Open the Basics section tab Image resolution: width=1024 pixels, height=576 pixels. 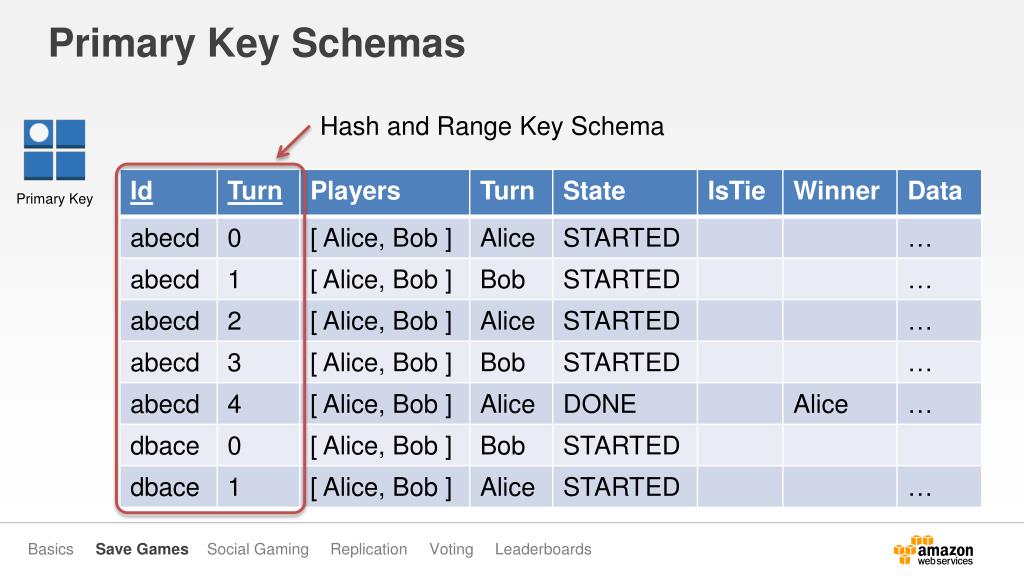pos(50,549)
